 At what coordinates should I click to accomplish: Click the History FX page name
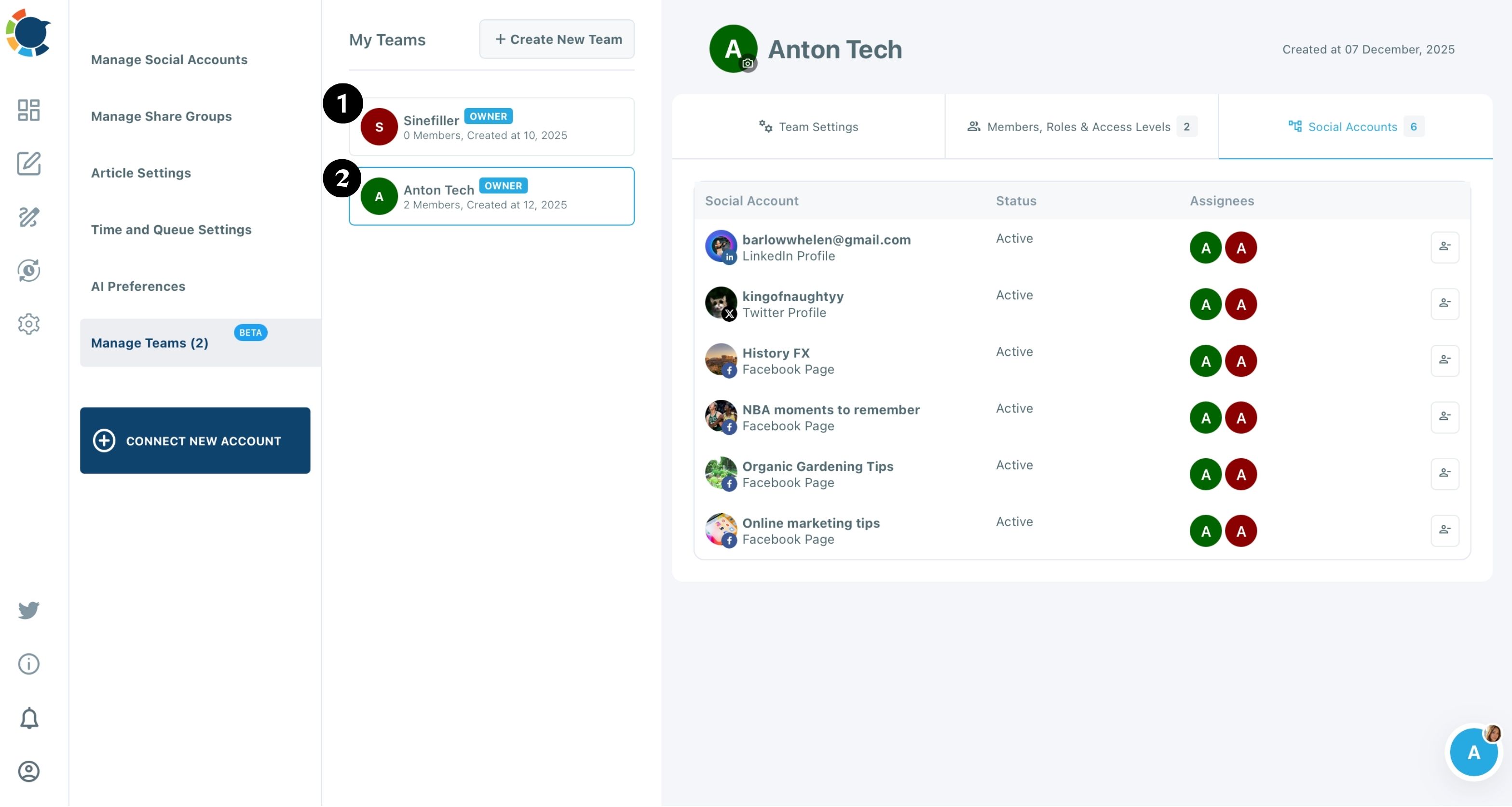point(776,353)
